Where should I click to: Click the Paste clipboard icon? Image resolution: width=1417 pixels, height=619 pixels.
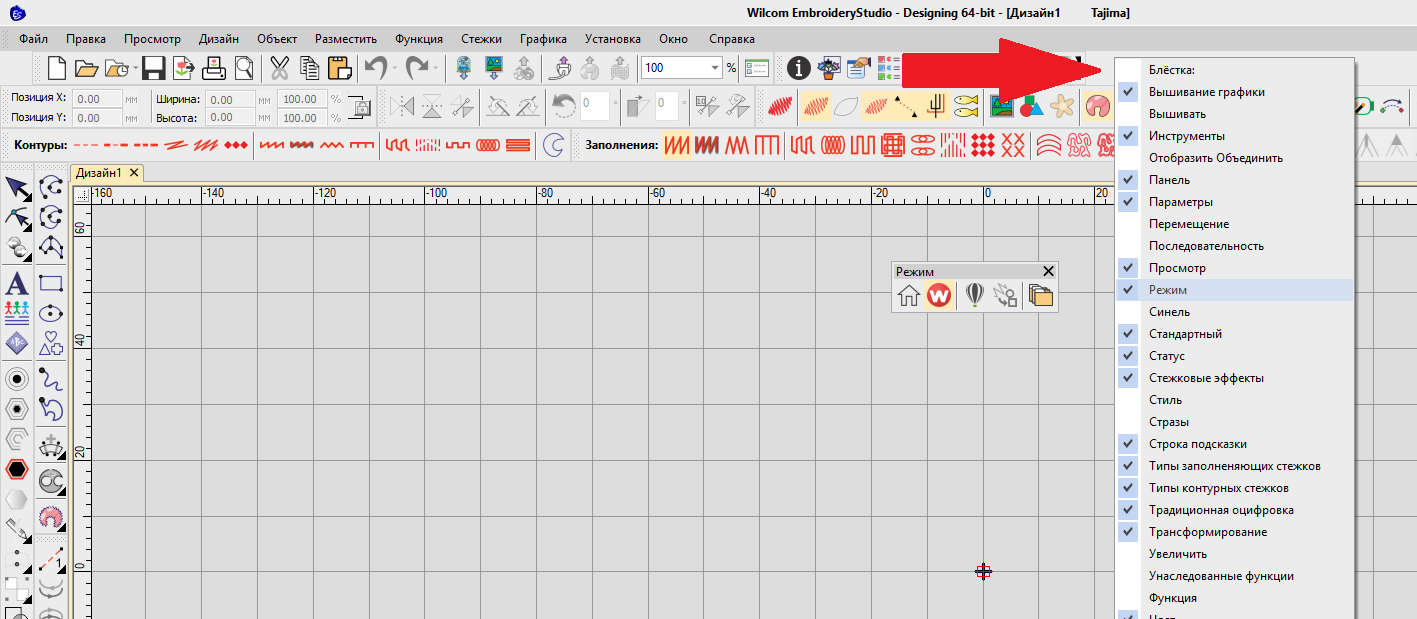coord(340,68)
